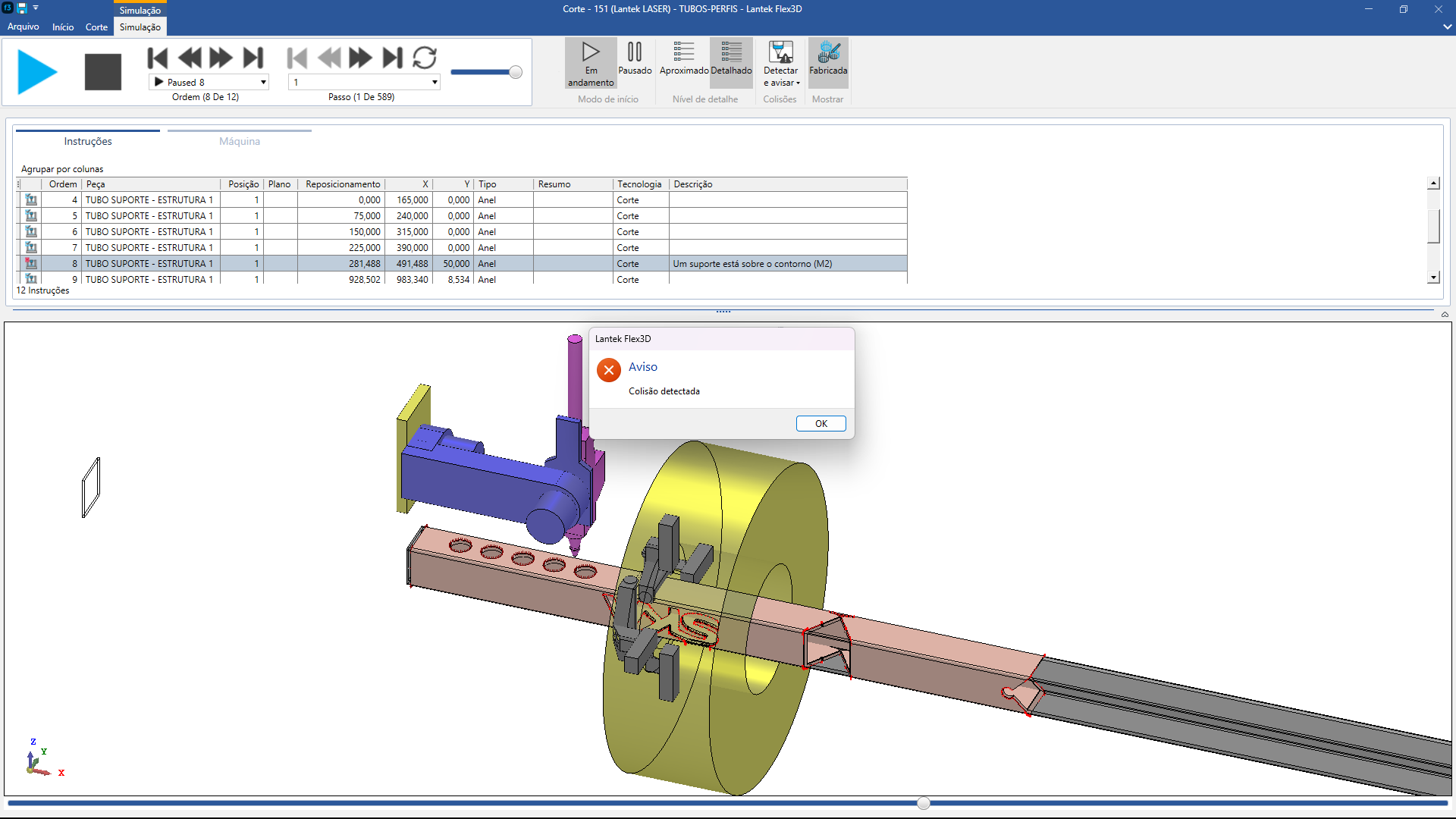Advance one step forward in Passo controls

(360, 58)
